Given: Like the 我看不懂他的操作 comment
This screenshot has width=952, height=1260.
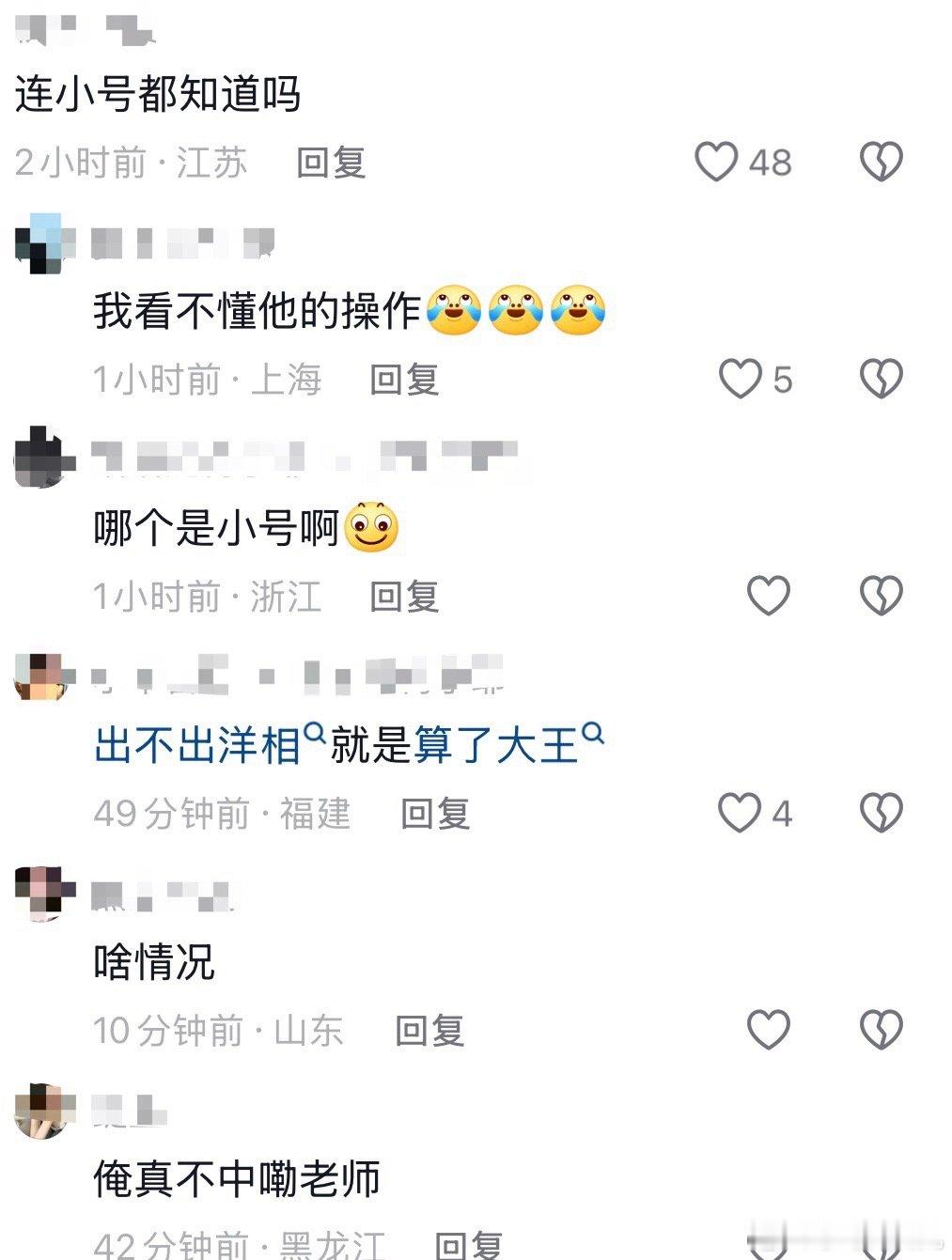Looking at the screenshot, I should tap(741, 379).
